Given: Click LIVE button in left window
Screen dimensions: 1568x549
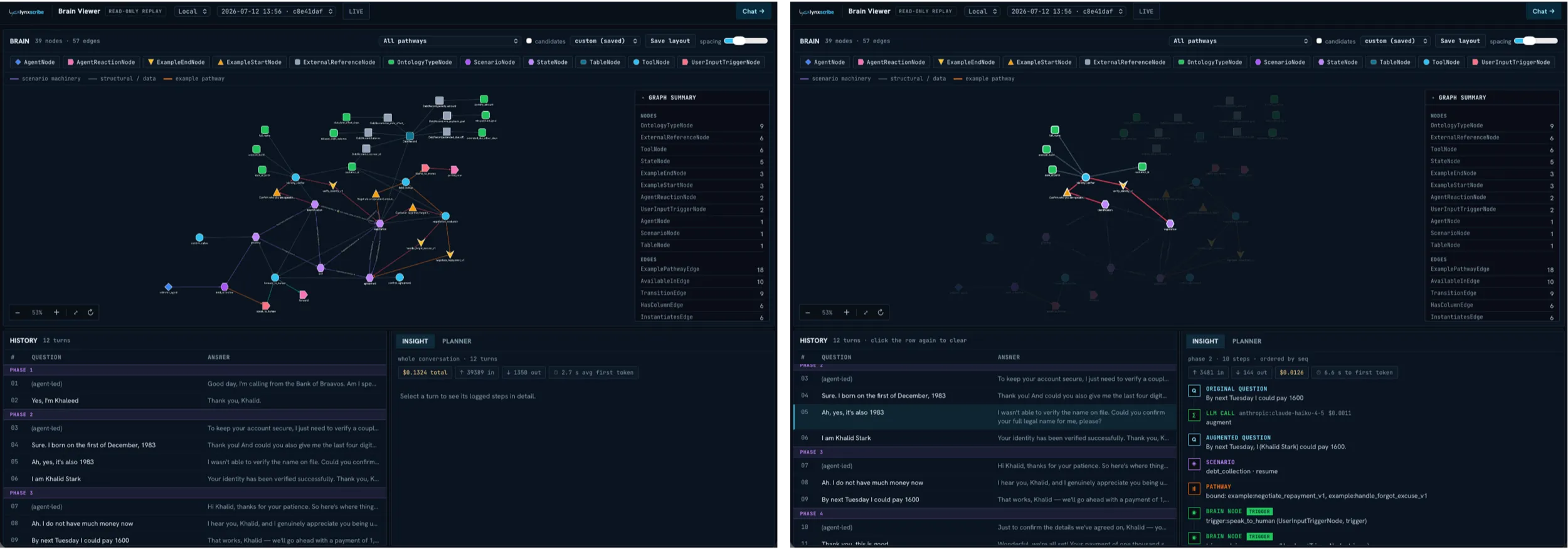Looking at the screenshot, I should (x=356, y=11).
